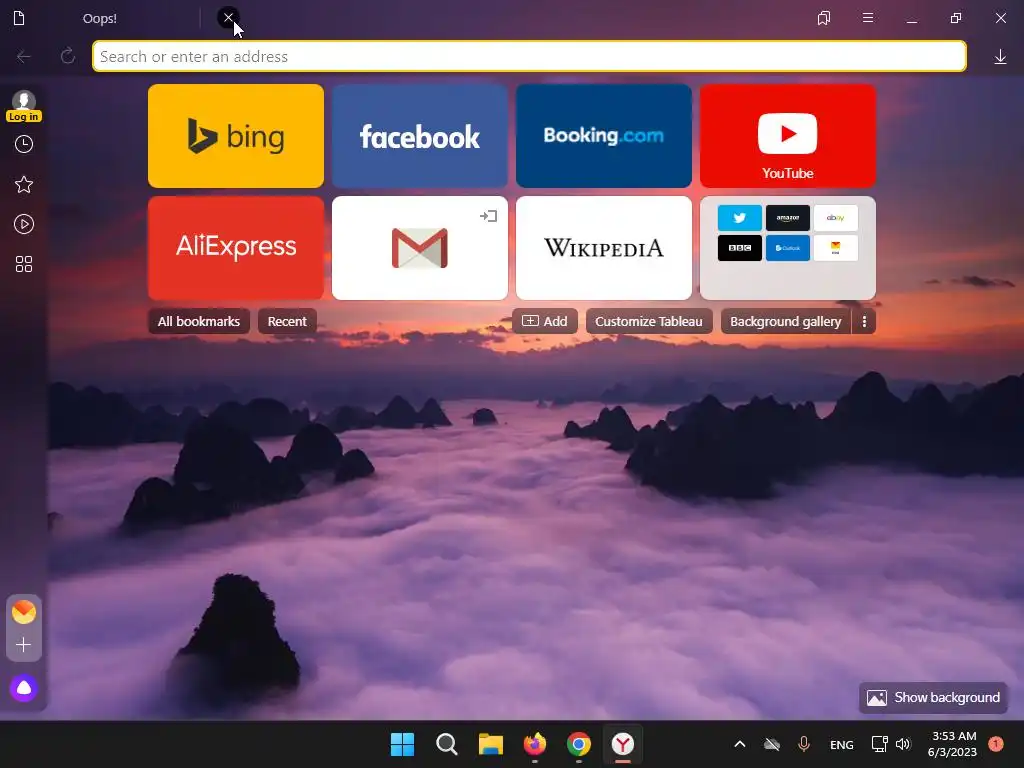Click Show background button
The width and height of the screenshot is (1024, 768).
tap(933, 697)
